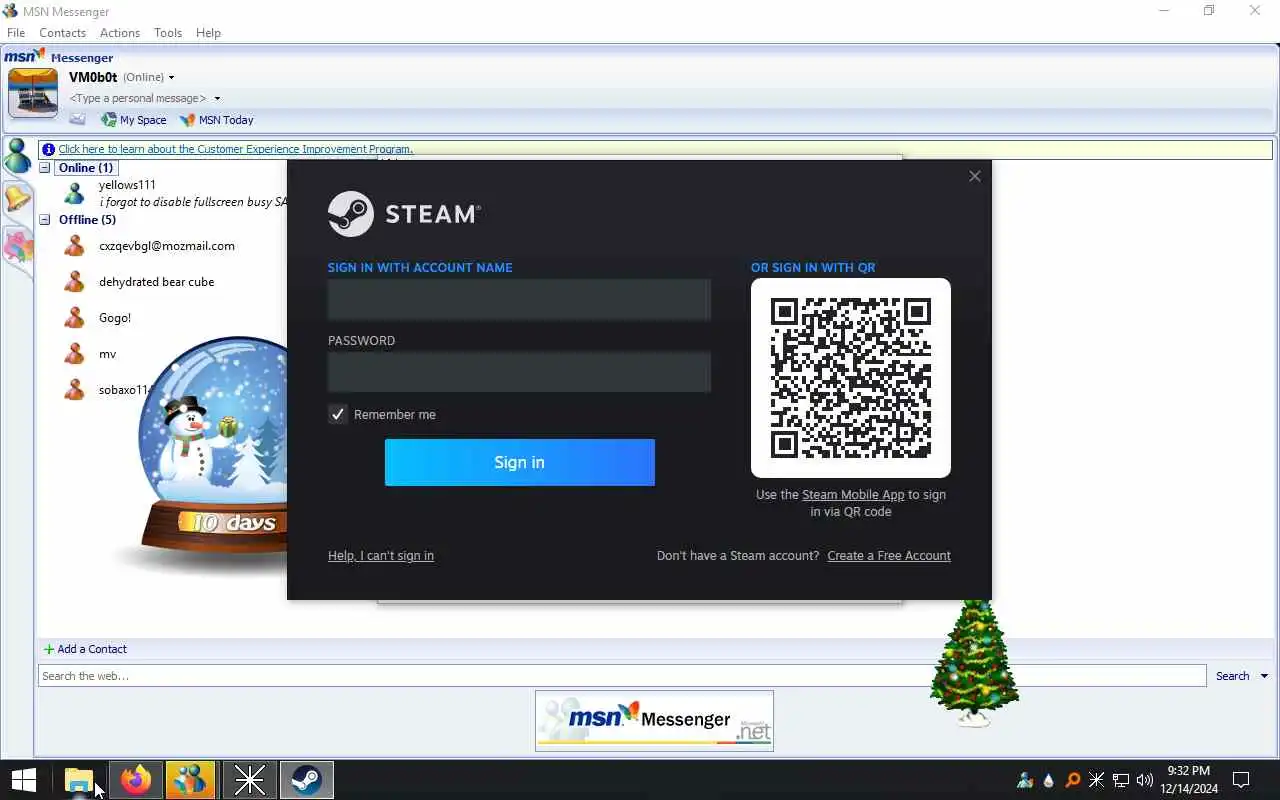The height and width of the screenshot is (800, 1280).
Task: Open the Search dropdown arrow
Action: pos(1264,676)
